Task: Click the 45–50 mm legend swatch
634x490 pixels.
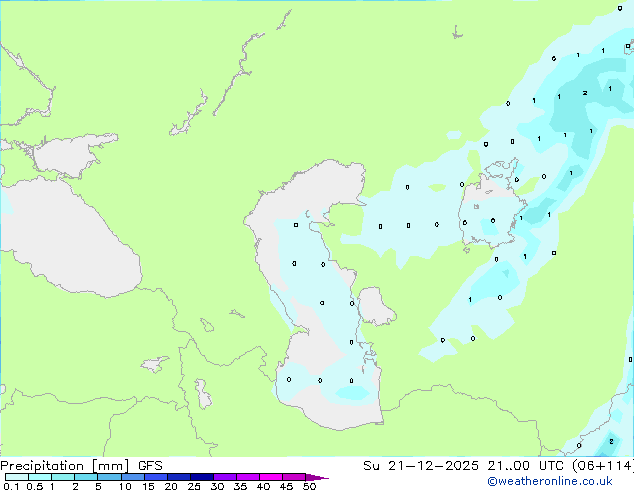Action: click(294, 477)
